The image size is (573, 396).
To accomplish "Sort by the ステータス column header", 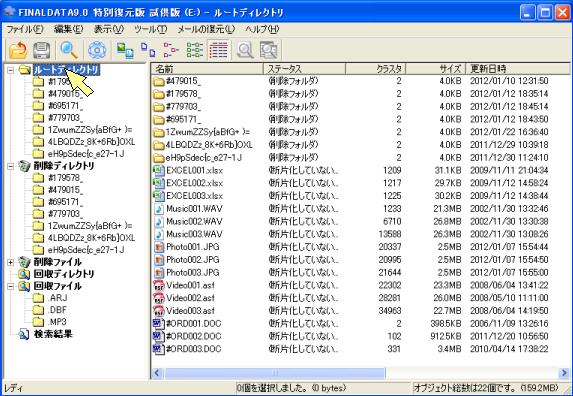I will click(304, 68).
